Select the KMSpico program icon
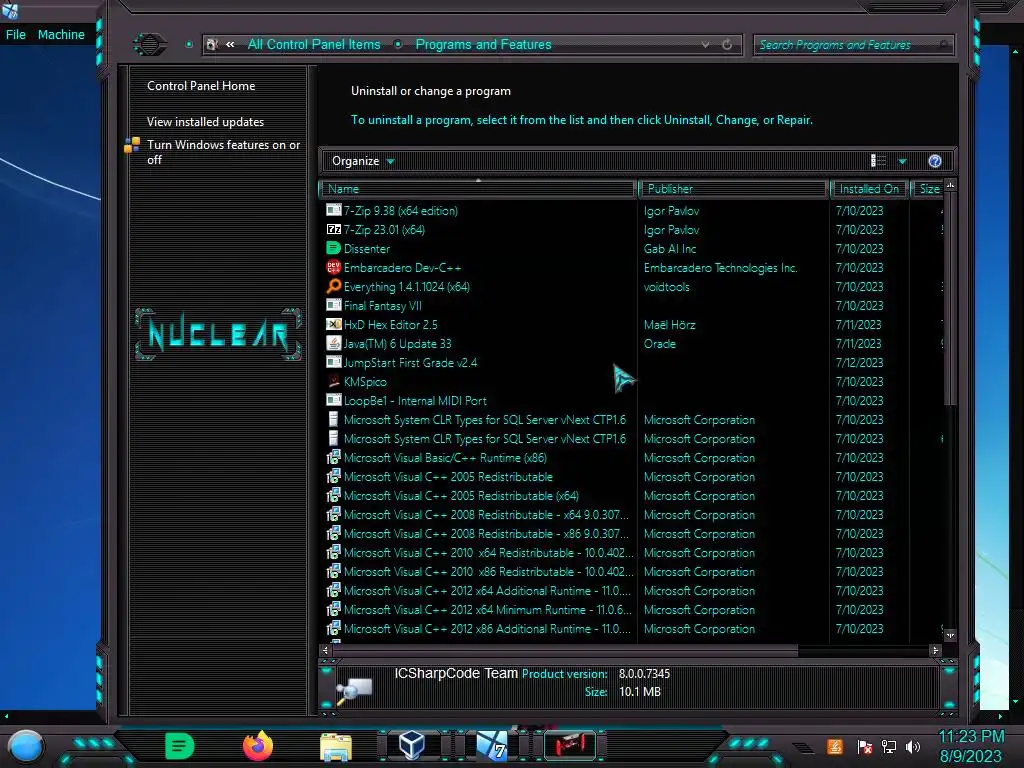The height and width of the screenshot is (768, 1024). 334,381
